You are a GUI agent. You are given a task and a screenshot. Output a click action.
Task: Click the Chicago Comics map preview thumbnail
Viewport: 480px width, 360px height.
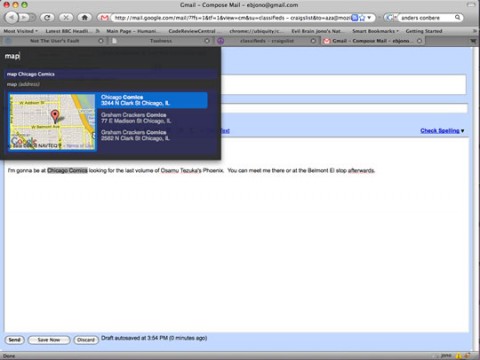(x=52, y=122)
